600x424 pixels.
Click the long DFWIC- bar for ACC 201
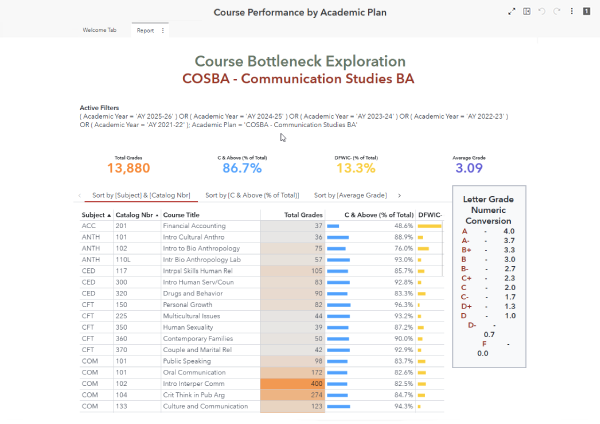[x=429, y=226]
